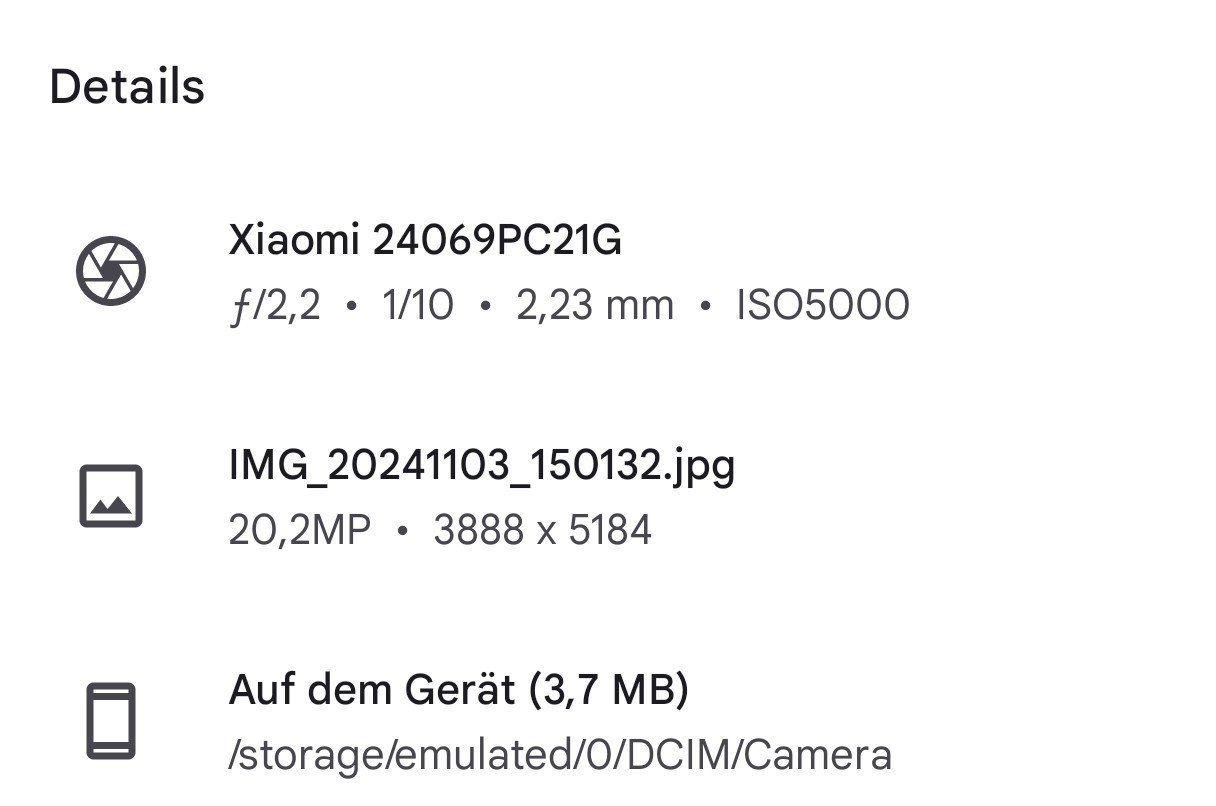Tap the dot separator after ƒ/2,2
Screen dimensions: 1216x806
(x=351, y=307)
